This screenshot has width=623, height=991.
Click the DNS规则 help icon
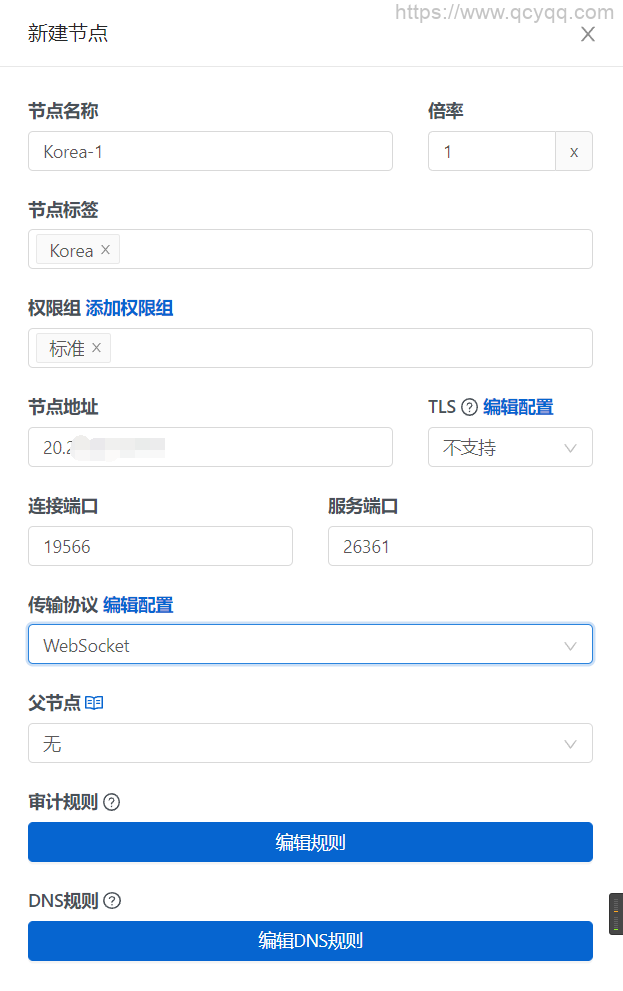click(112, 901)
